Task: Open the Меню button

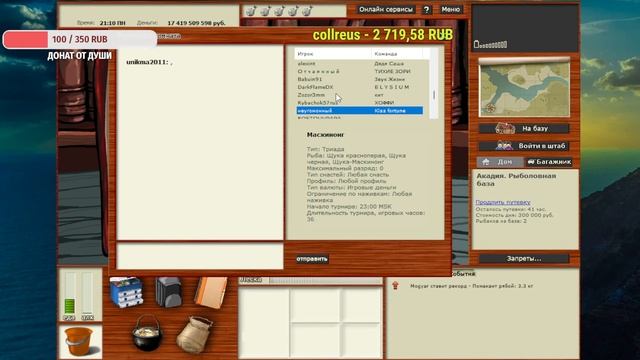Action: coord(451,9)
